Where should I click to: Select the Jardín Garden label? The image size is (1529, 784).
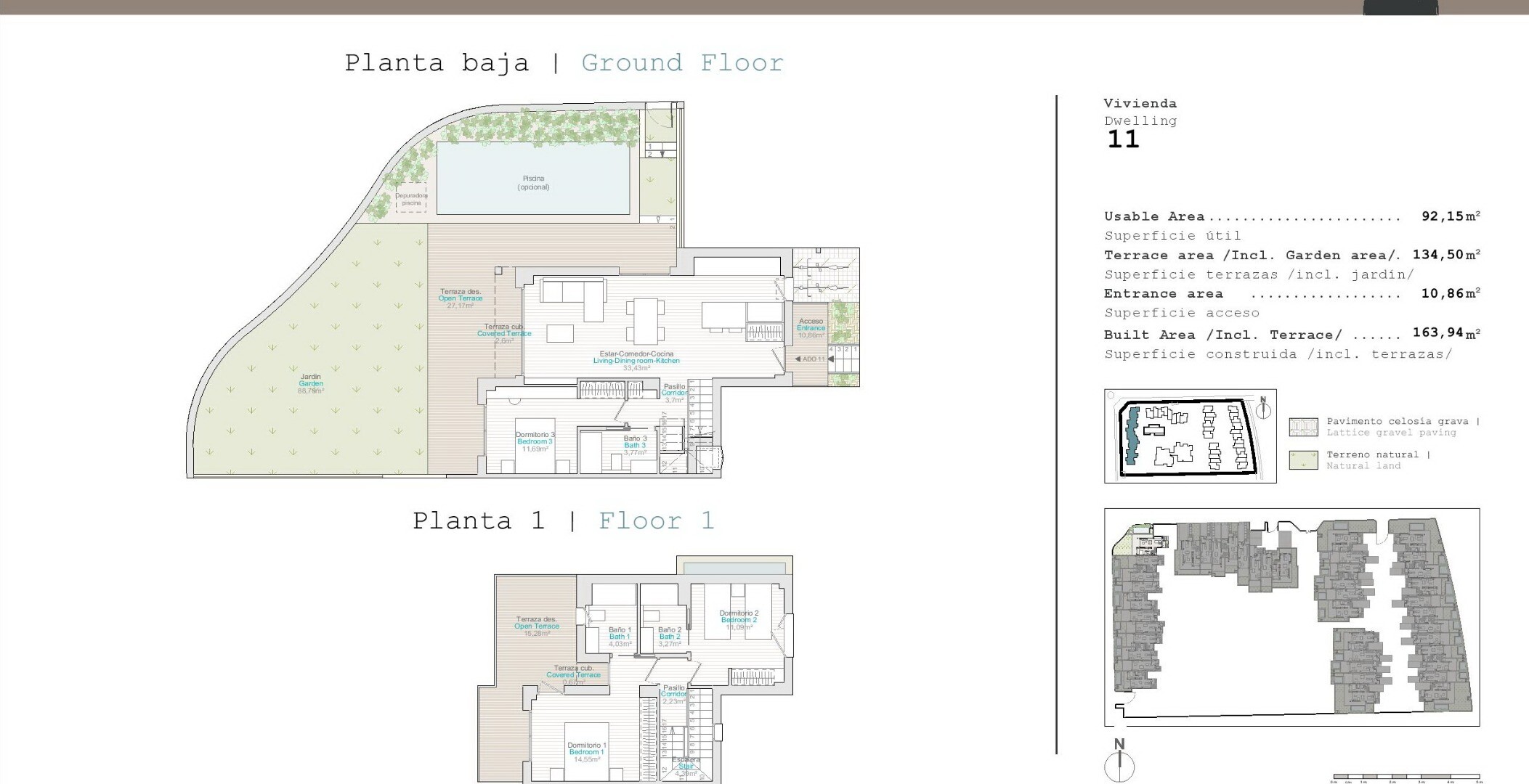[x=311, y=380]
